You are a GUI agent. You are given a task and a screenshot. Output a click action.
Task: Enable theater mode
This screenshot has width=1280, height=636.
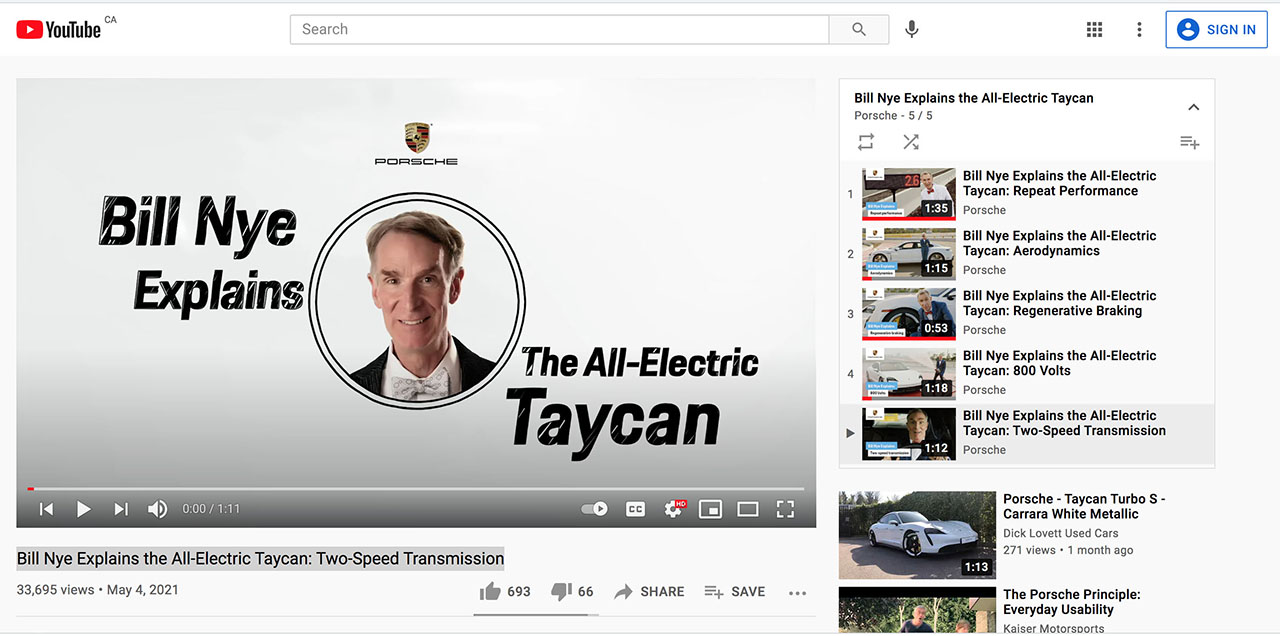pos(748,509)
